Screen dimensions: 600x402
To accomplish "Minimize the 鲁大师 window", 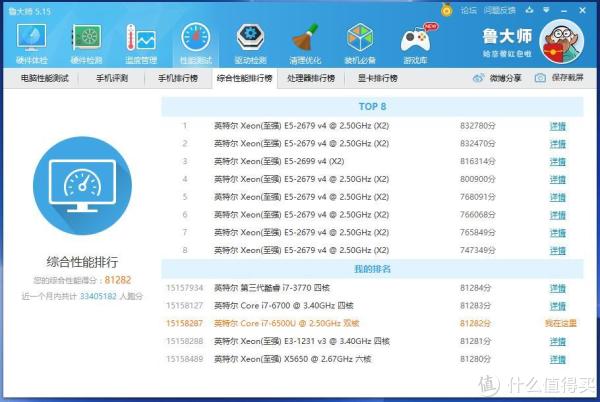I will coord(564,11).
